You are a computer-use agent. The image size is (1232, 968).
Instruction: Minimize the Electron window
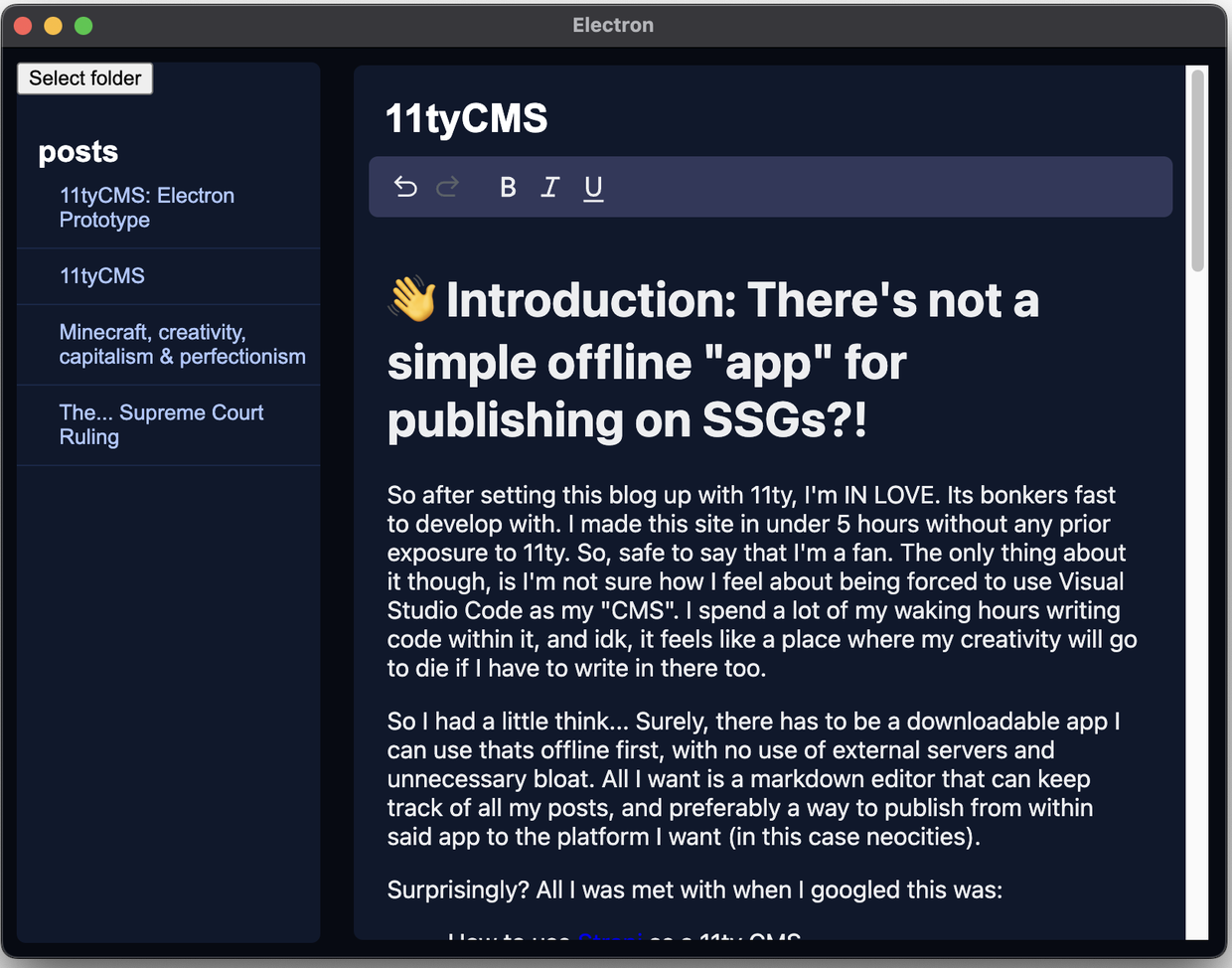(x=54, y=26)
